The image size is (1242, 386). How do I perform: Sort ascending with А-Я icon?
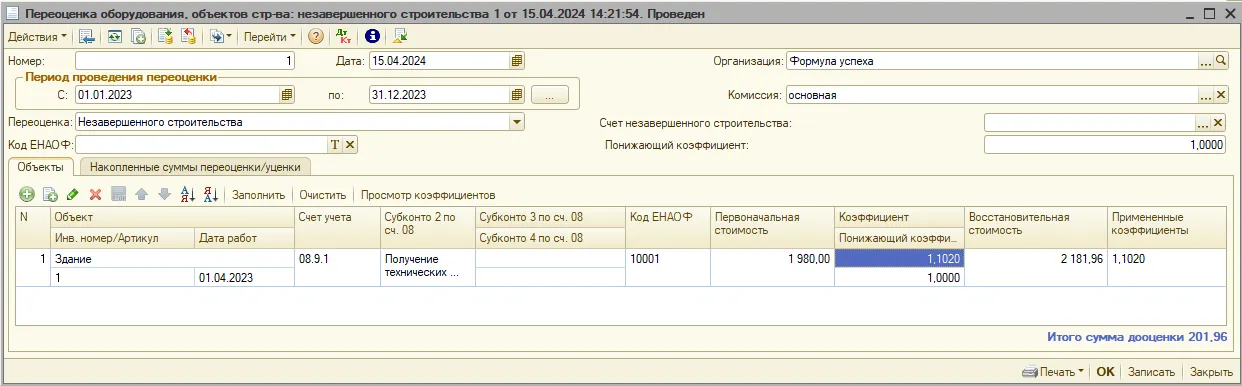[188, 195]
